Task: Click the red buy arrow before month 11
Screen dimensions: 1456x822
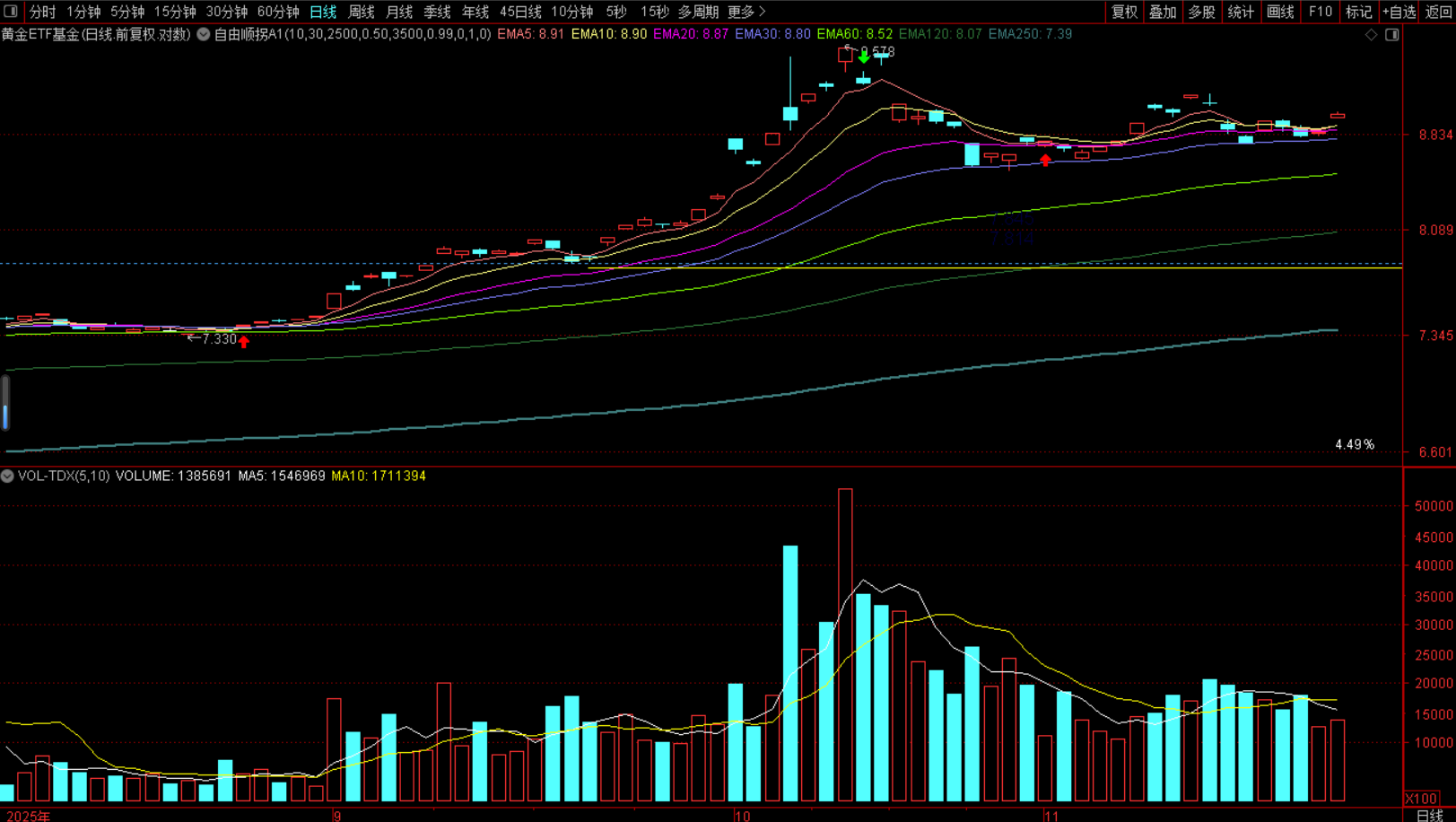Action: tap(1045, 160)
